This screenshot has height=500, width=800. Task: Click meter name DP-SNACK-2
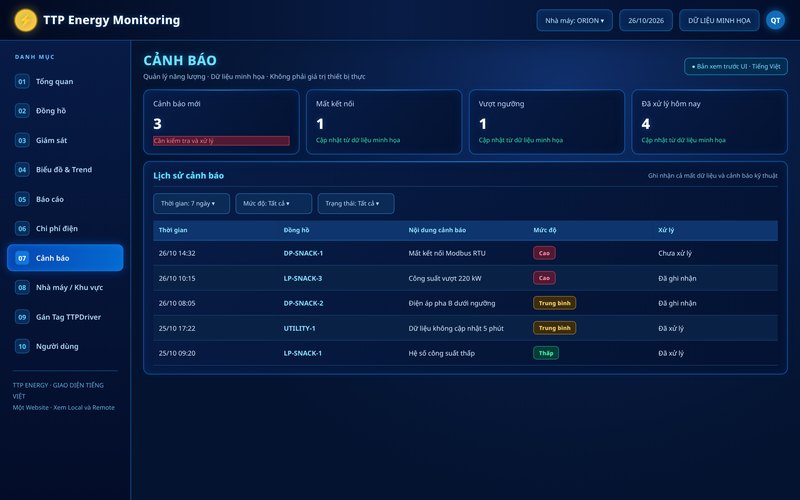(303, 303)
